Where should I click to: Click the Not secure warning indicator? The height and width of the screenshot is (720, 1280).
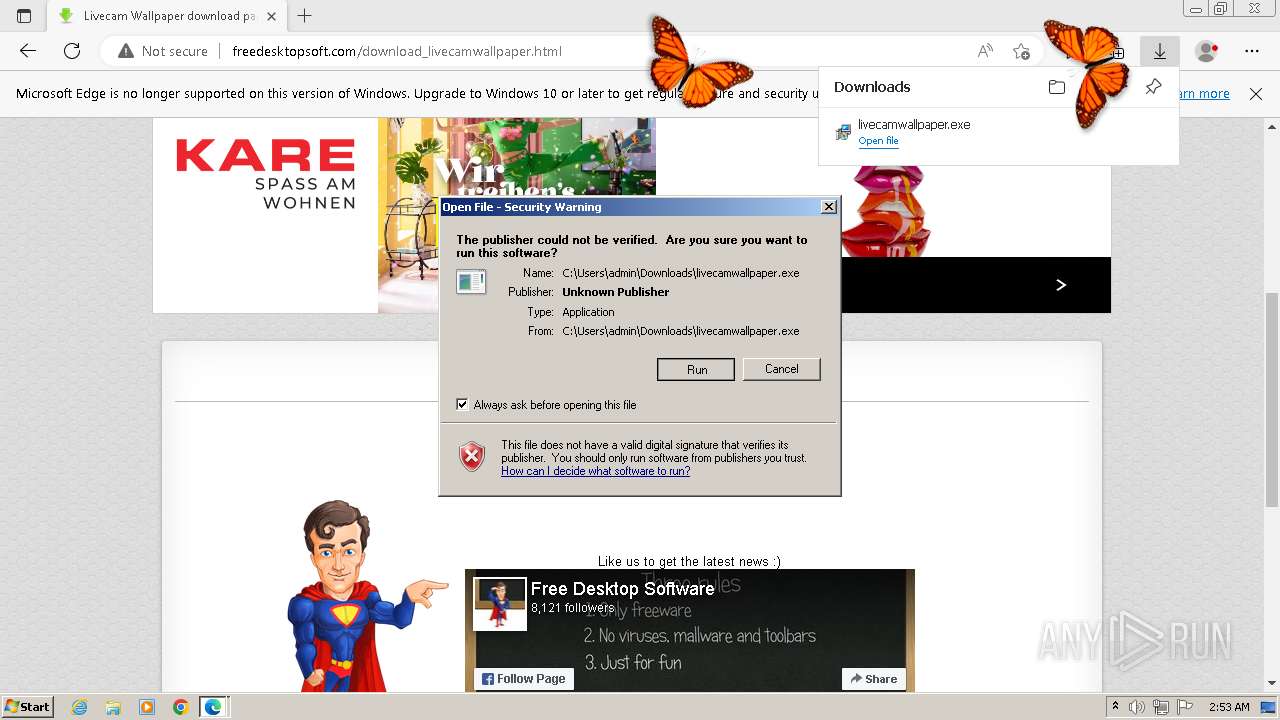163,51
